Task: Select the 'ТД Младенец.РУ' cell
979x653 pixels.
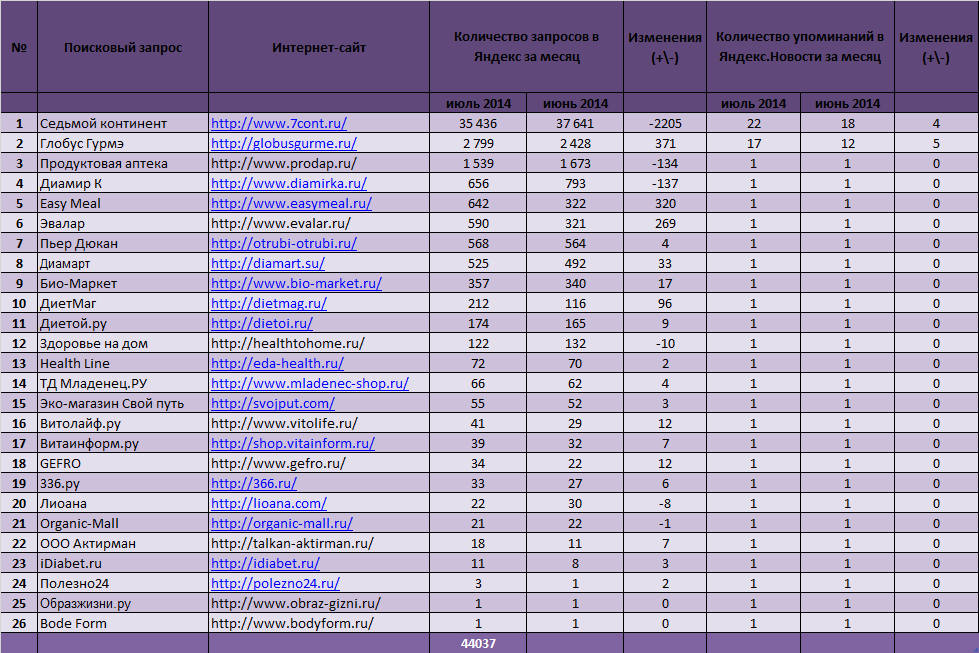Action: point(123,383)
